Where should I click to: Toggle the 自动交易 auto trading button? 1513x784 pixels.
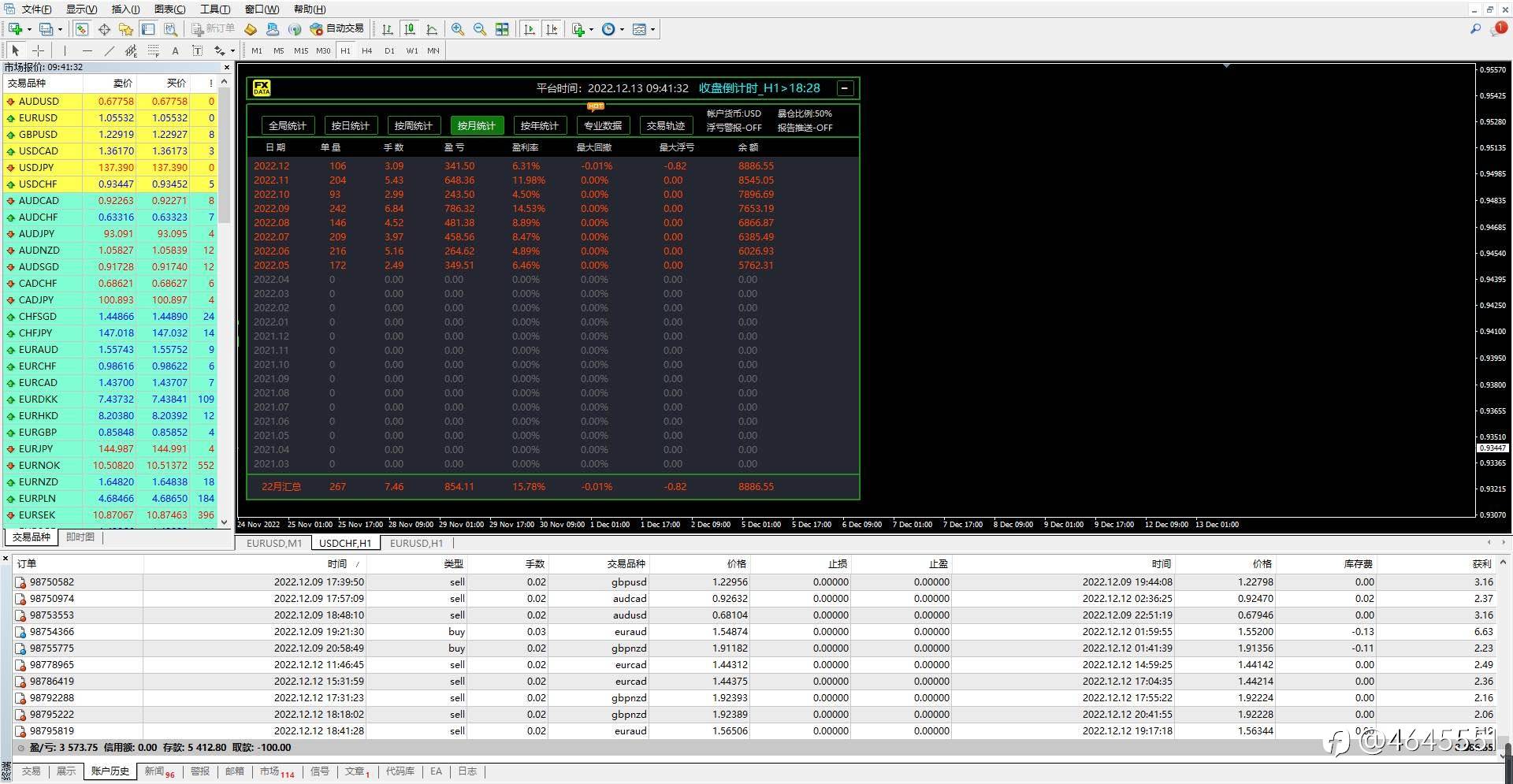[x=337, y=29]
